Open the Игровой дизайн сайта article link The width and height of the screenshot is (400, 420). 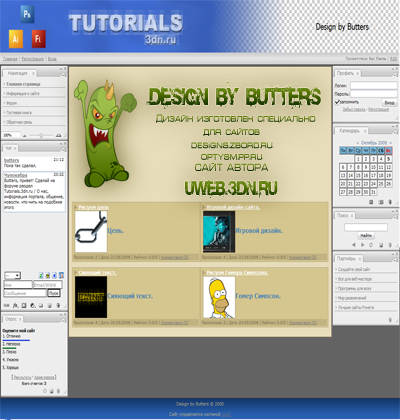click(x=233, y=207)
